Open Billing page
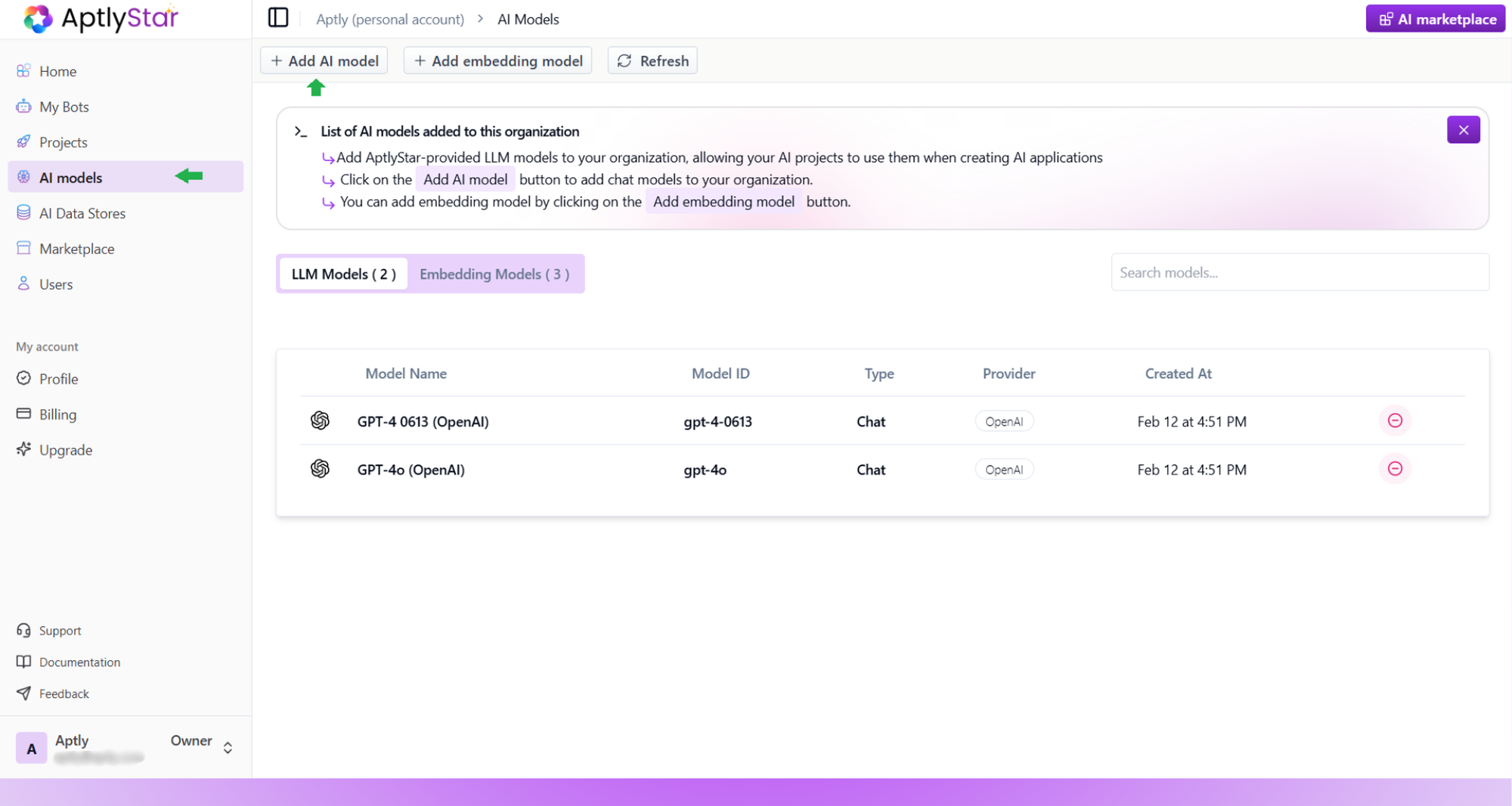This screenshot has width=1512, height=806. click(x=125, y=414)
